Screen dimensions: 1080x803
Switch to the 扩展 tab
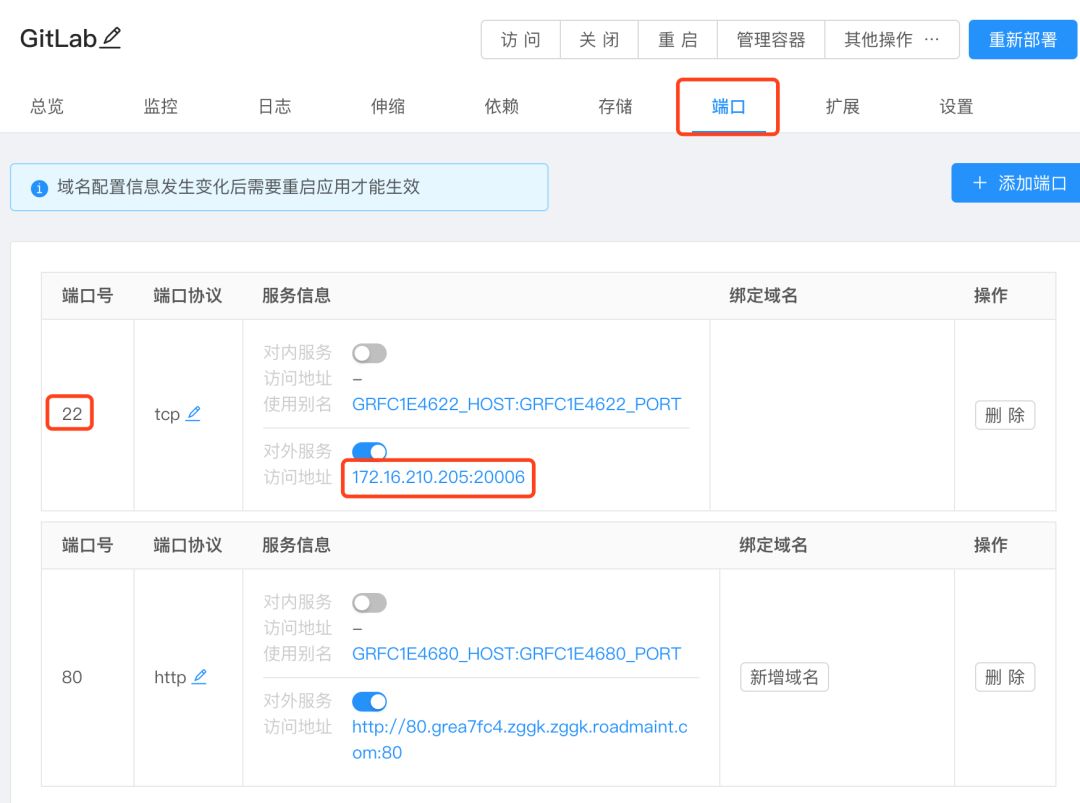point(842,106)
